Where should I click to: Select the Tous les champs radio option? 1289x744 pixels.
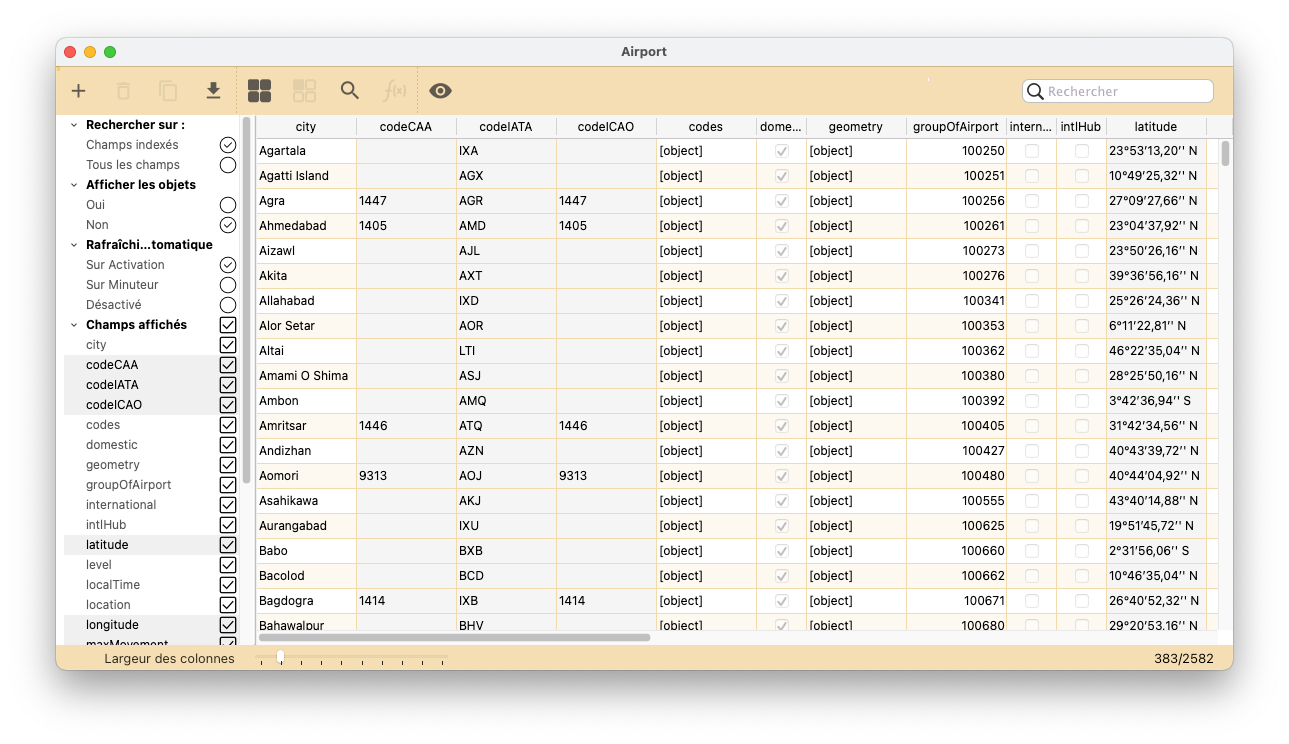click(228, 165)
